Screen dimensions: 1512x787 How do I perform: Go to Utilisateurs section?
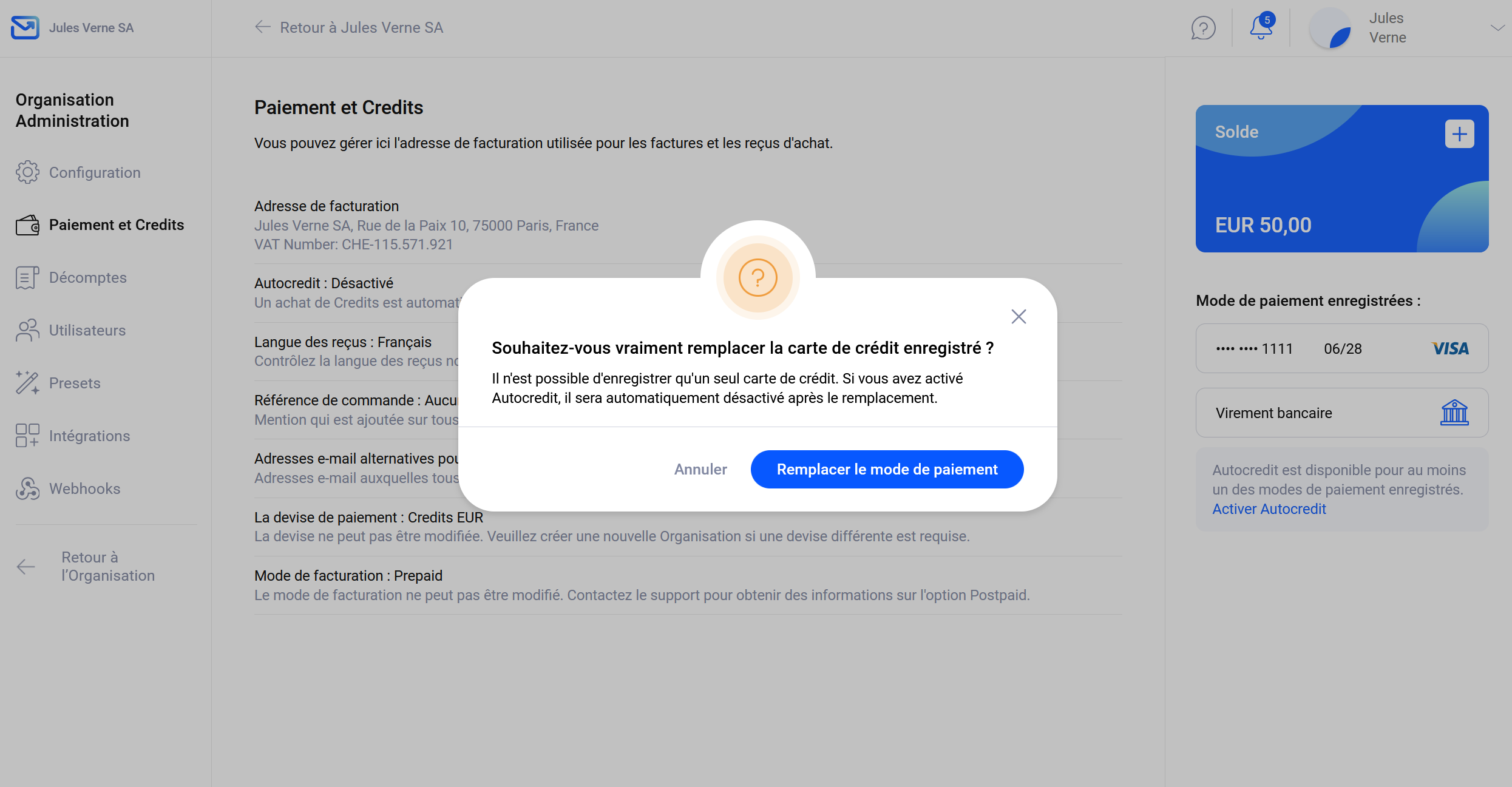click(x=87, y=331)
